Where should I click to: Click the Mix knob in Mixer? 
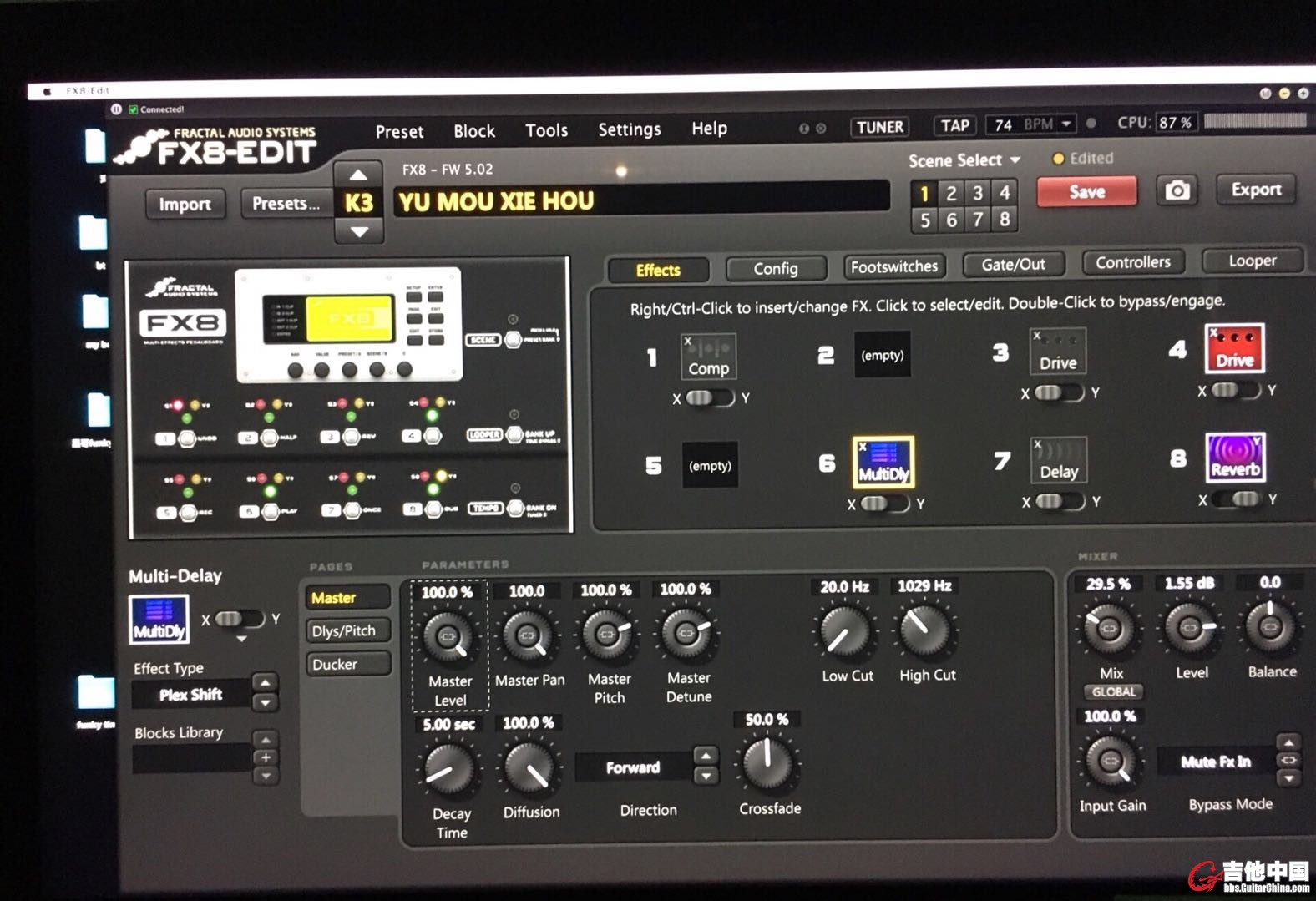tap(1108, 628)
